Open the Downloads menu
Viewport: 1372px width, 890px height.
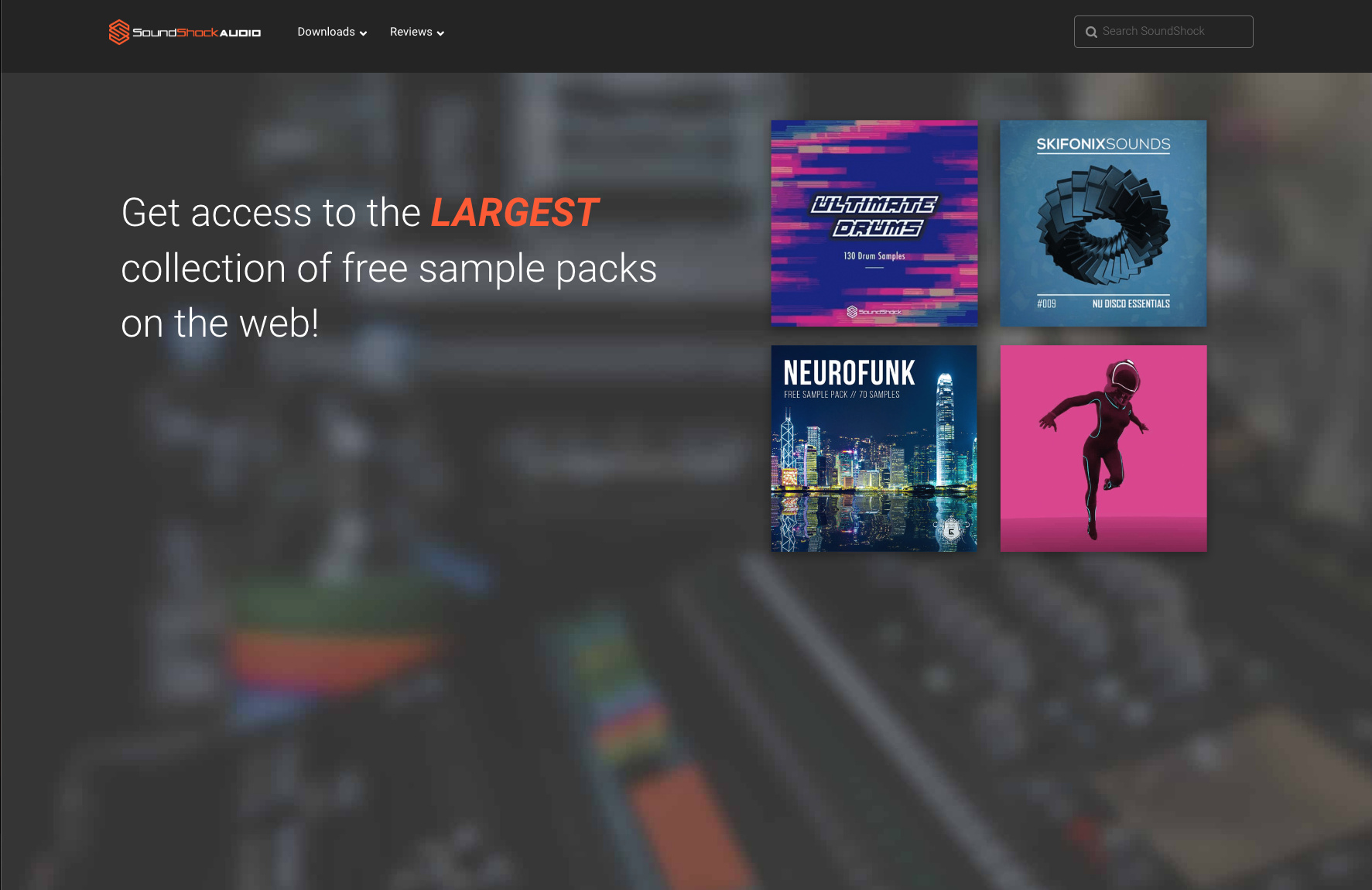point(326,32)
